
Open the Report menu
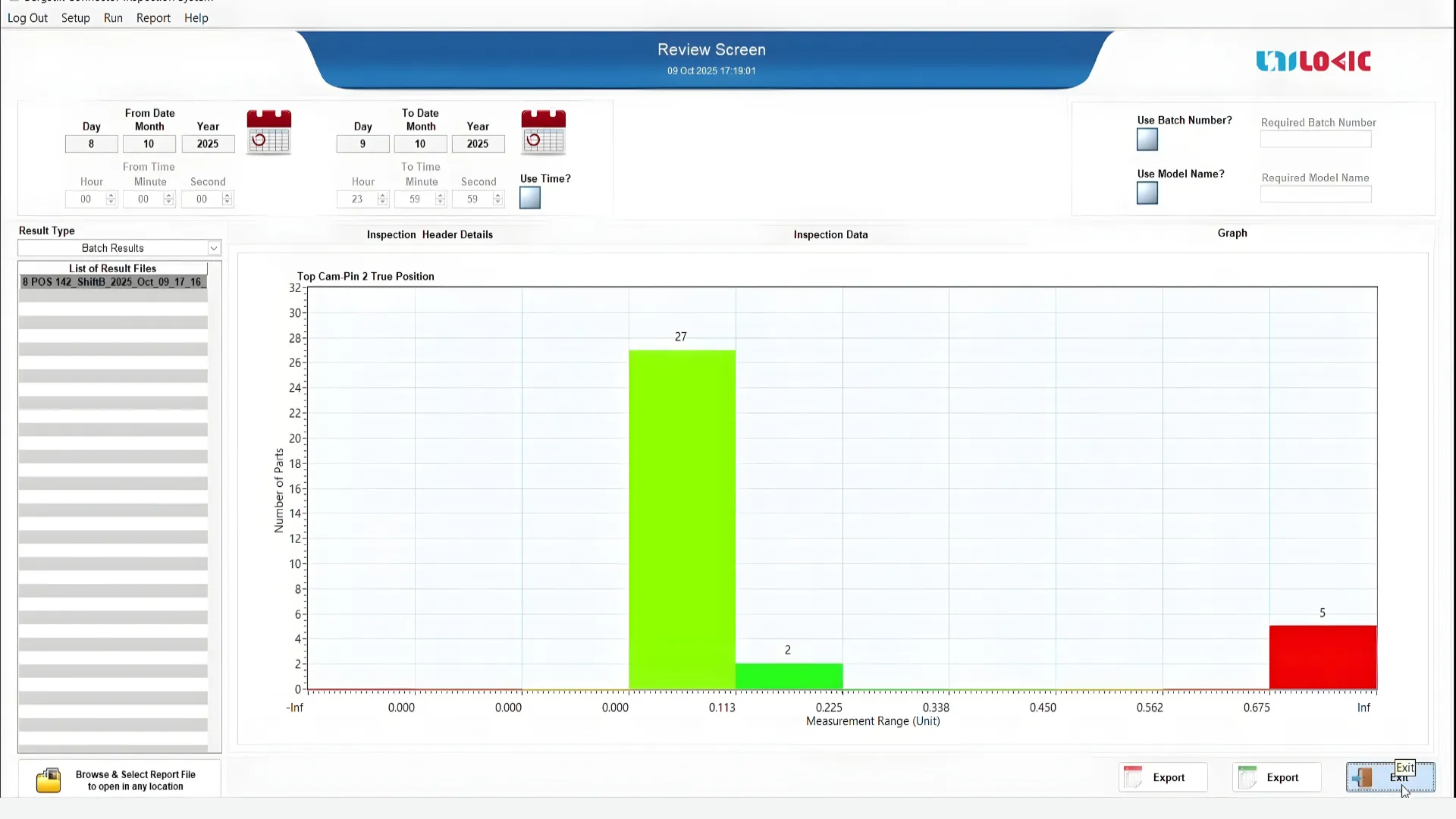(153, 18)
